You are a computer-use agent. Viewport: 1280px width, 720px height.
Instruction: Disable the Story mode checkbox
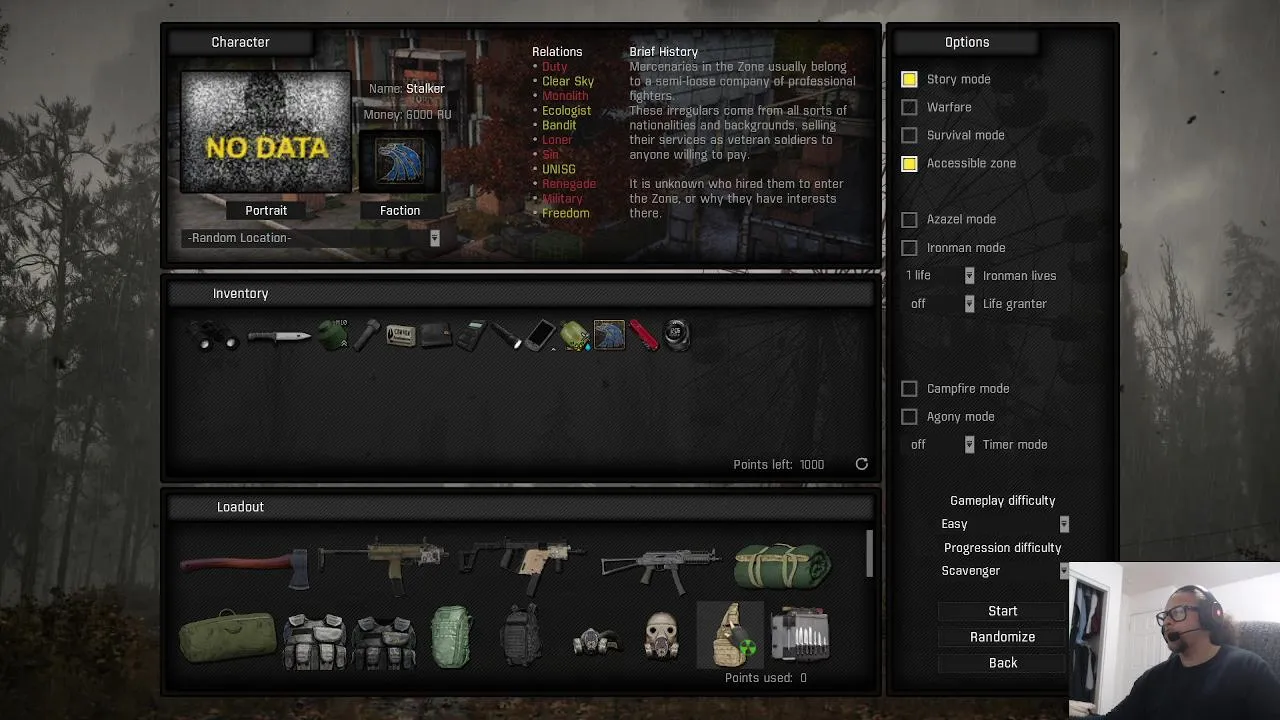909,79
